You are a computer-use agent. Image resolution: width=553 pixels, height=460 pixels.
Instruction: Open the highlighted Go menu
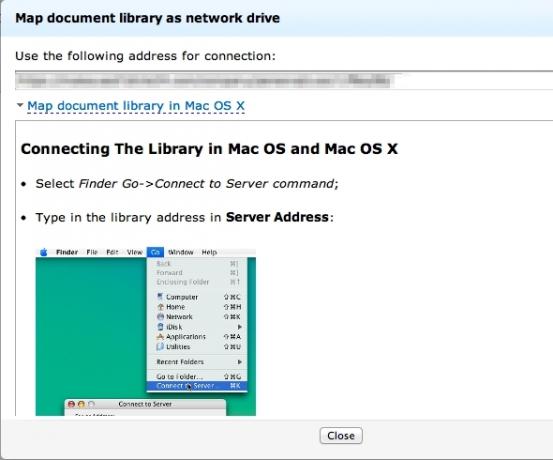pyautogui.click(x=155, y=252)
